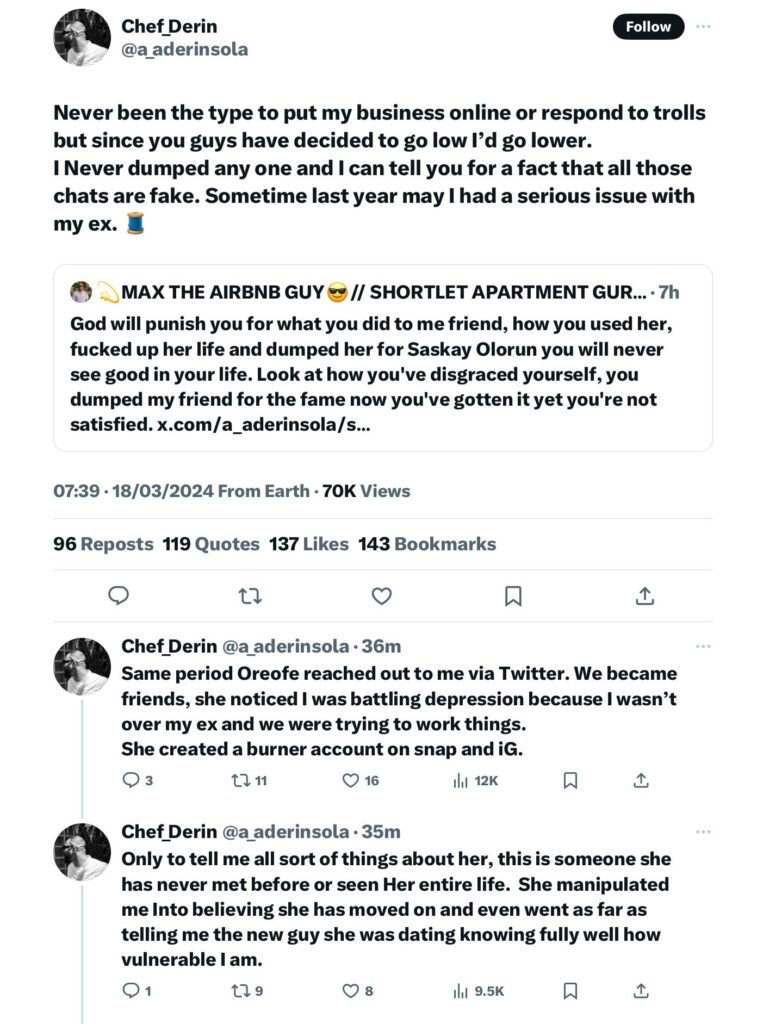Click the Follow button
Screen dimensions: 763x1024
click(648, 27)
